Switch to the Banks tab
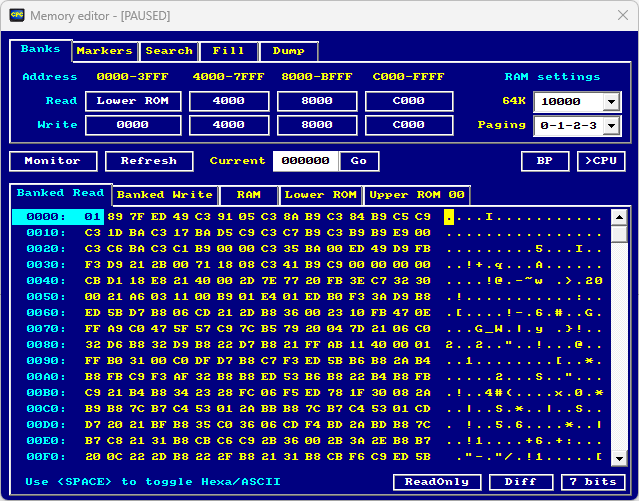This screenshot has width=639, height=501. click(40, 49)
